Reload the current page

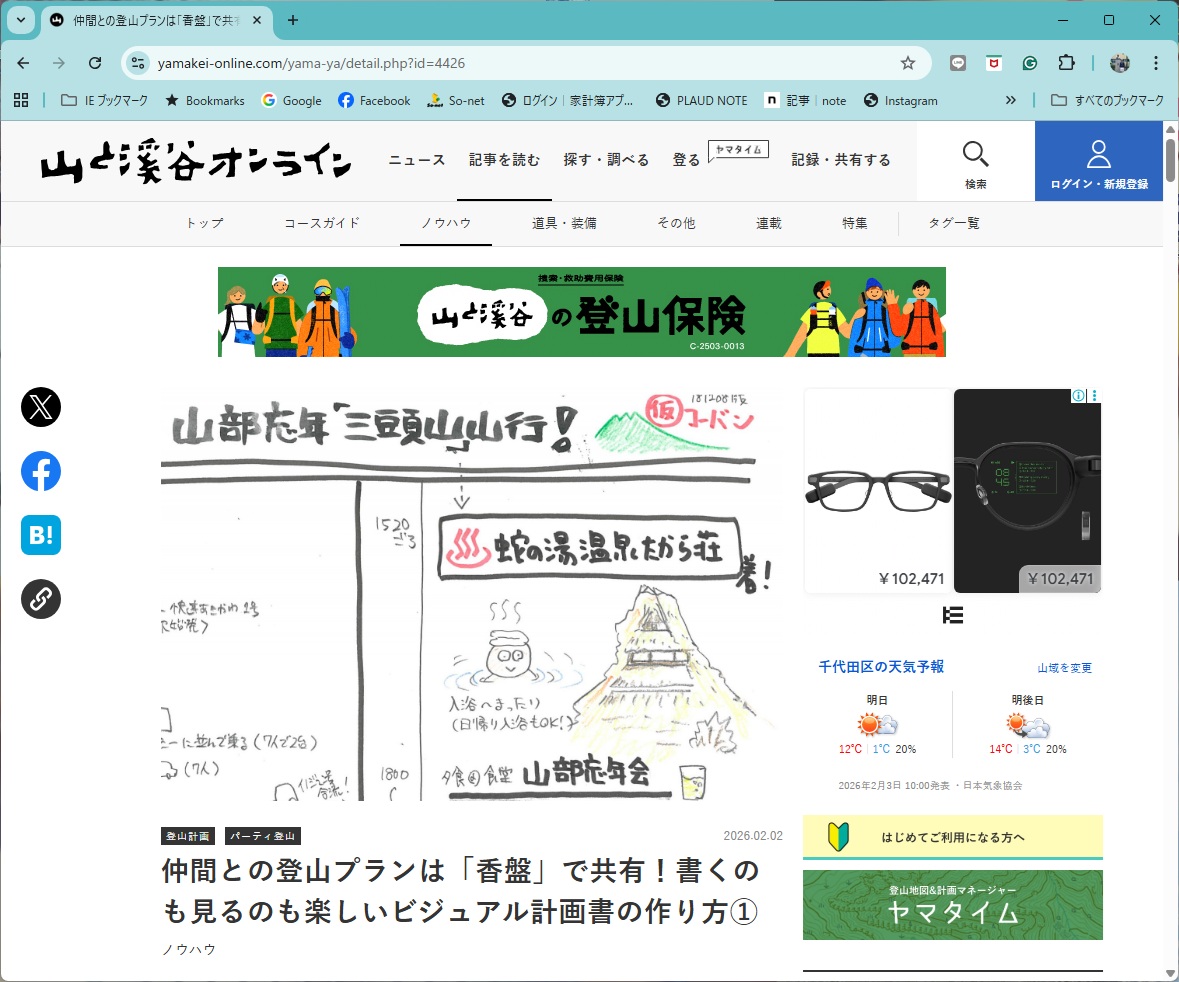pos(95,61)
